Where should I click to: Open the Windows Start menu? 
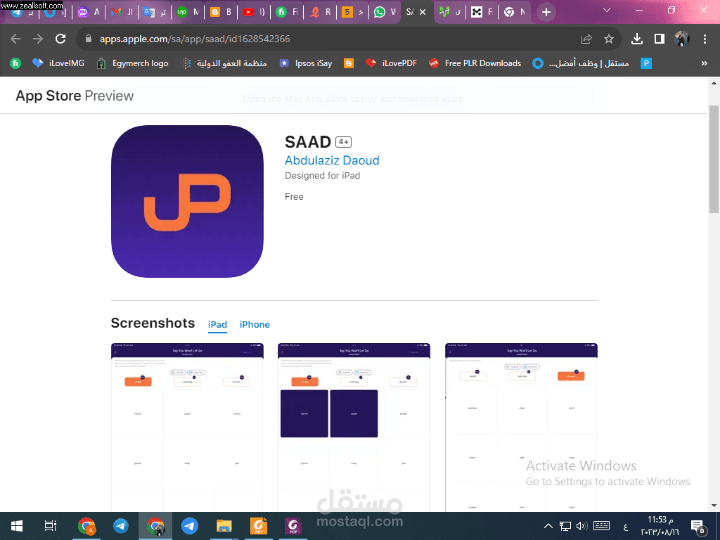17,526
